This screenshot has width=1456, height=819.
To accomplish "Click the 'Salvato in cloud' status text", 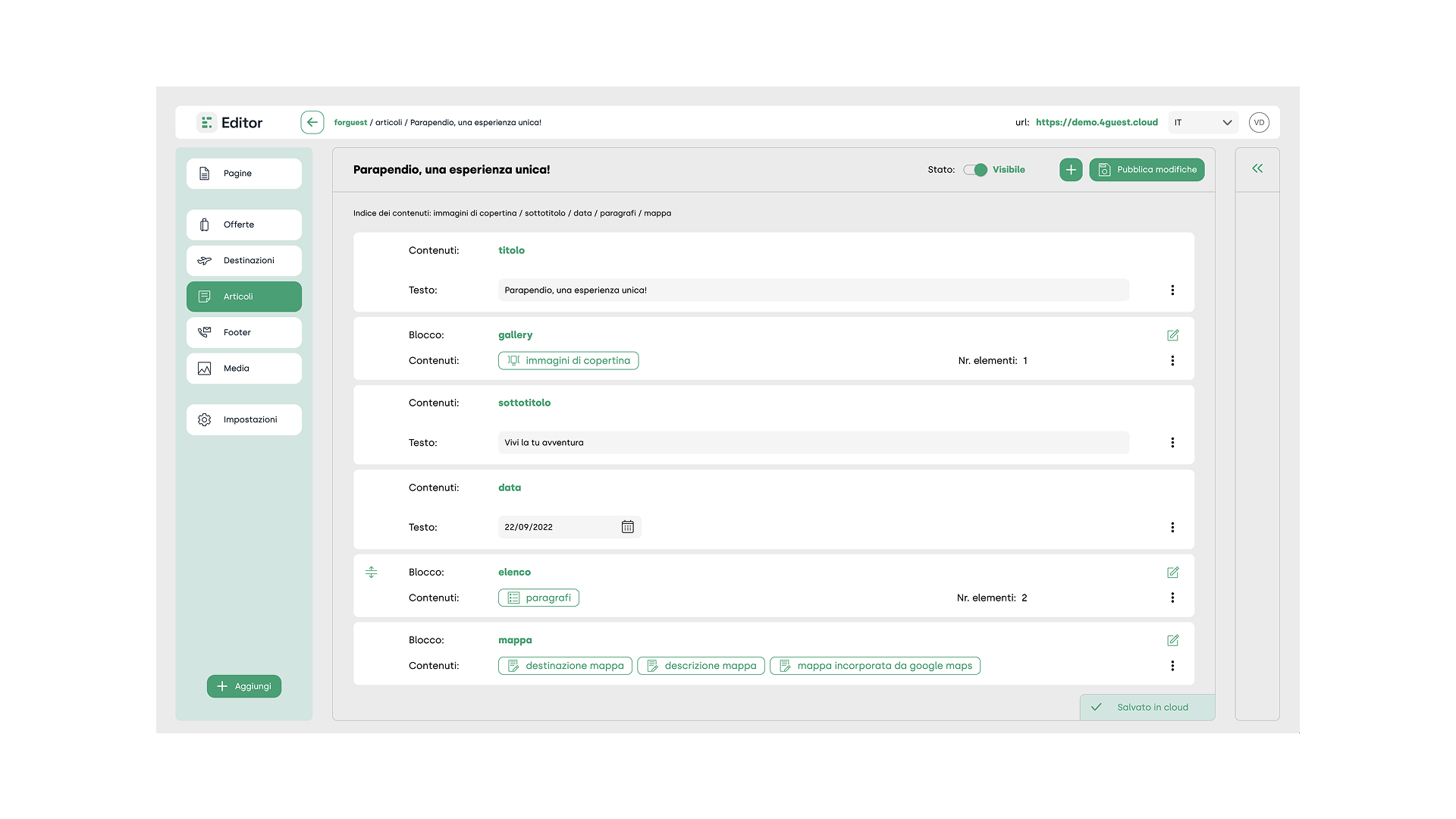I will click(1152, 708).
